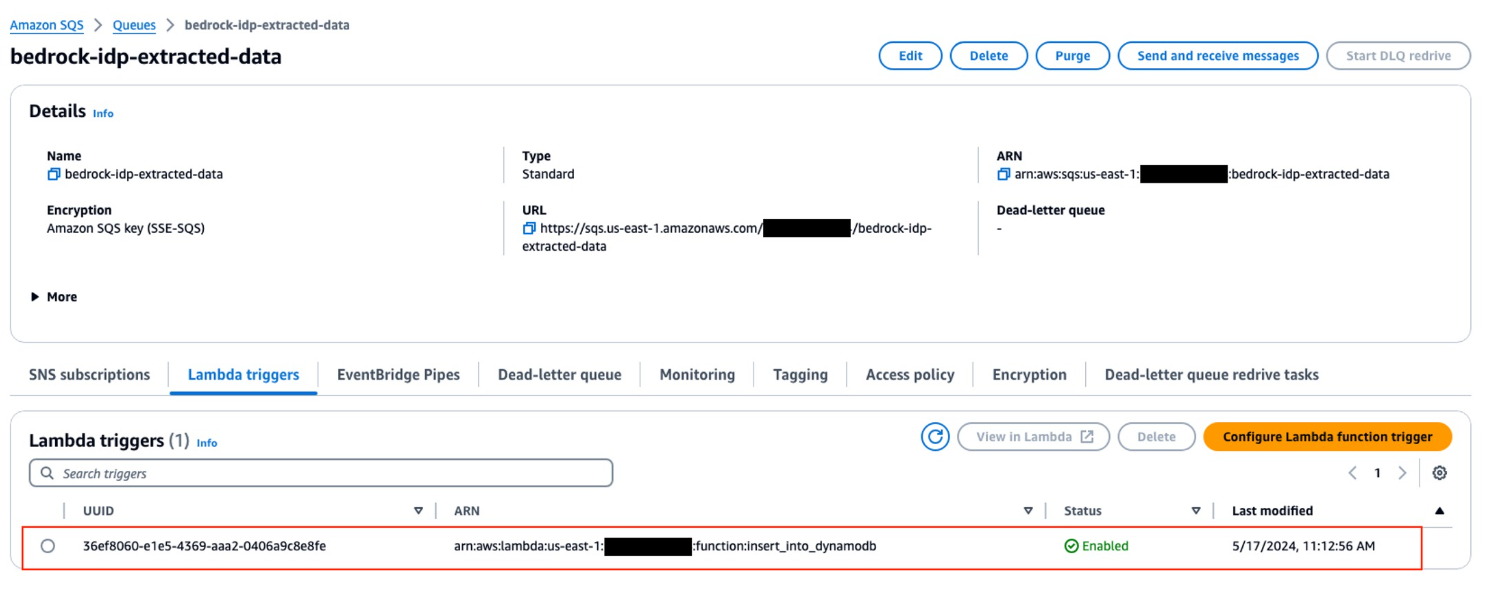The height and width of the screenshot is (591, 1486).
Task: Open the Queues breadcrumb link
Action: click(x=134, y=25)
